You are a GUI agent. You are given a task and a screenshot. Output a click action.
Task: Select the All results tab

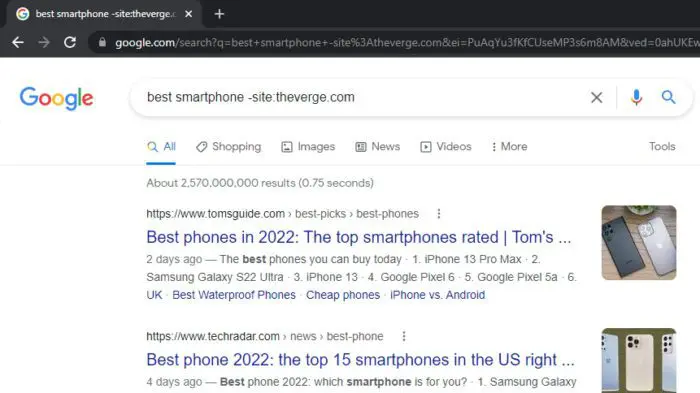[161, 146]
